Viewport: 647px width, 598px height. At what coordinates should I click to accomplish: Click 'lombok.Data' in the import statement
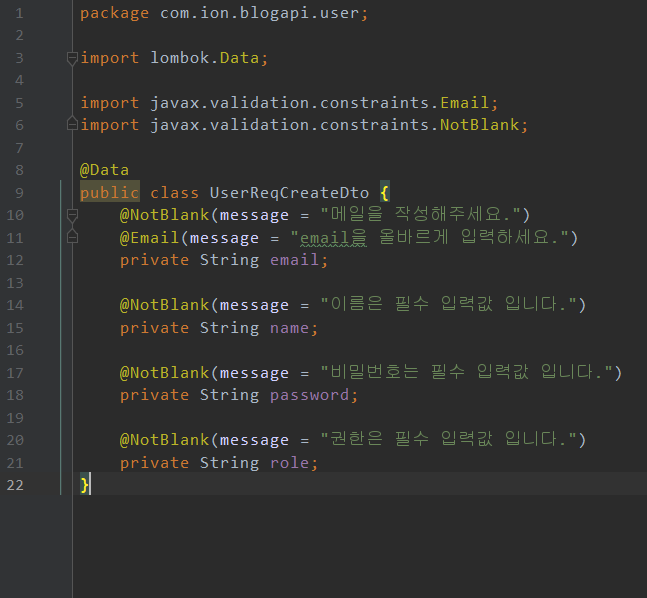(x=204, y=58)
